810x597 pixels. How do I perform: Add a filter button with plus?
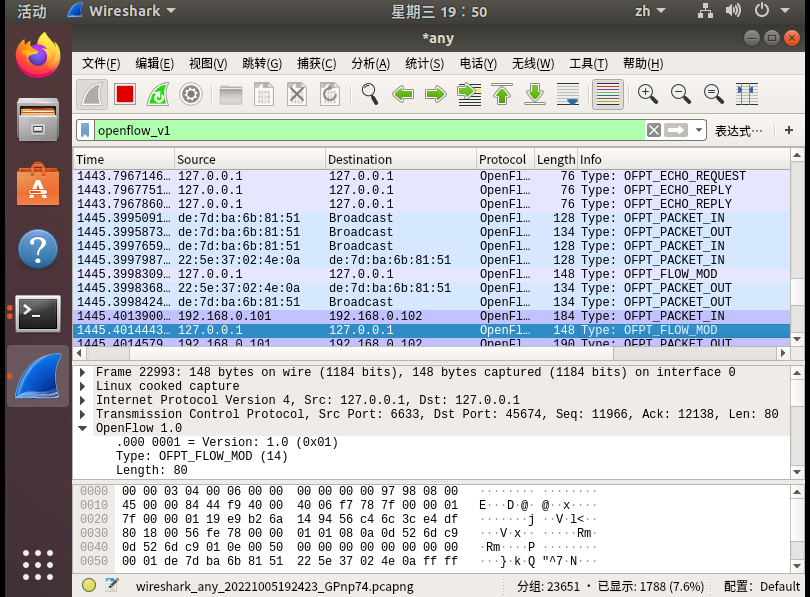click(x=789, y=130)
